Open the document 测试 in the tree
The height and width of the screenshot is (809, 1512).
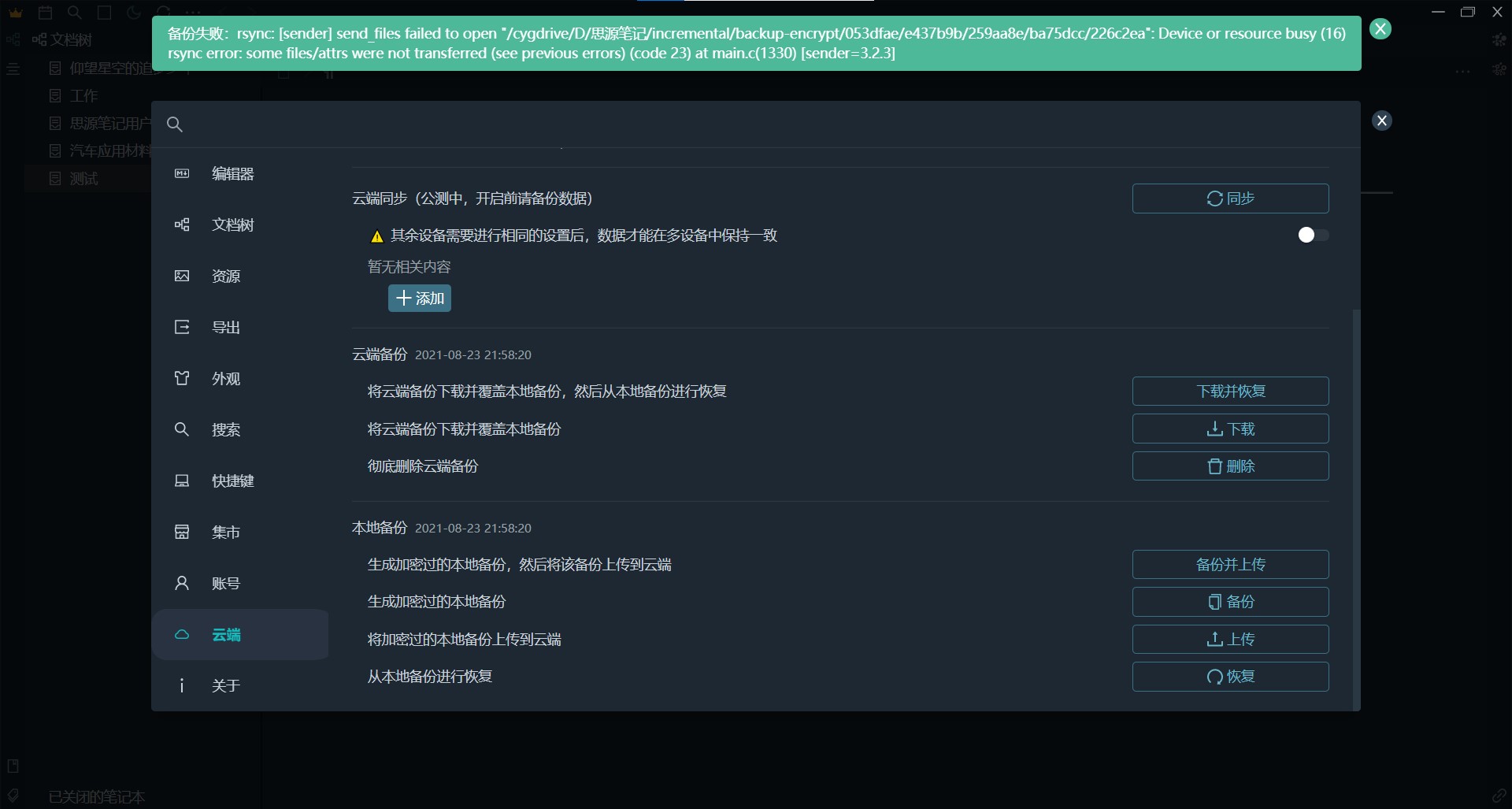83,178
